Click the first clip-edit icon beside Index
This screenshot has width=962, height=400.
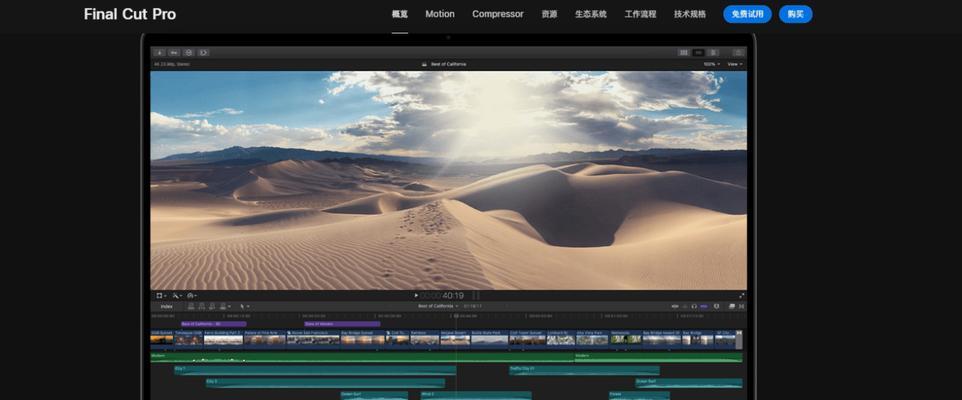191,306
